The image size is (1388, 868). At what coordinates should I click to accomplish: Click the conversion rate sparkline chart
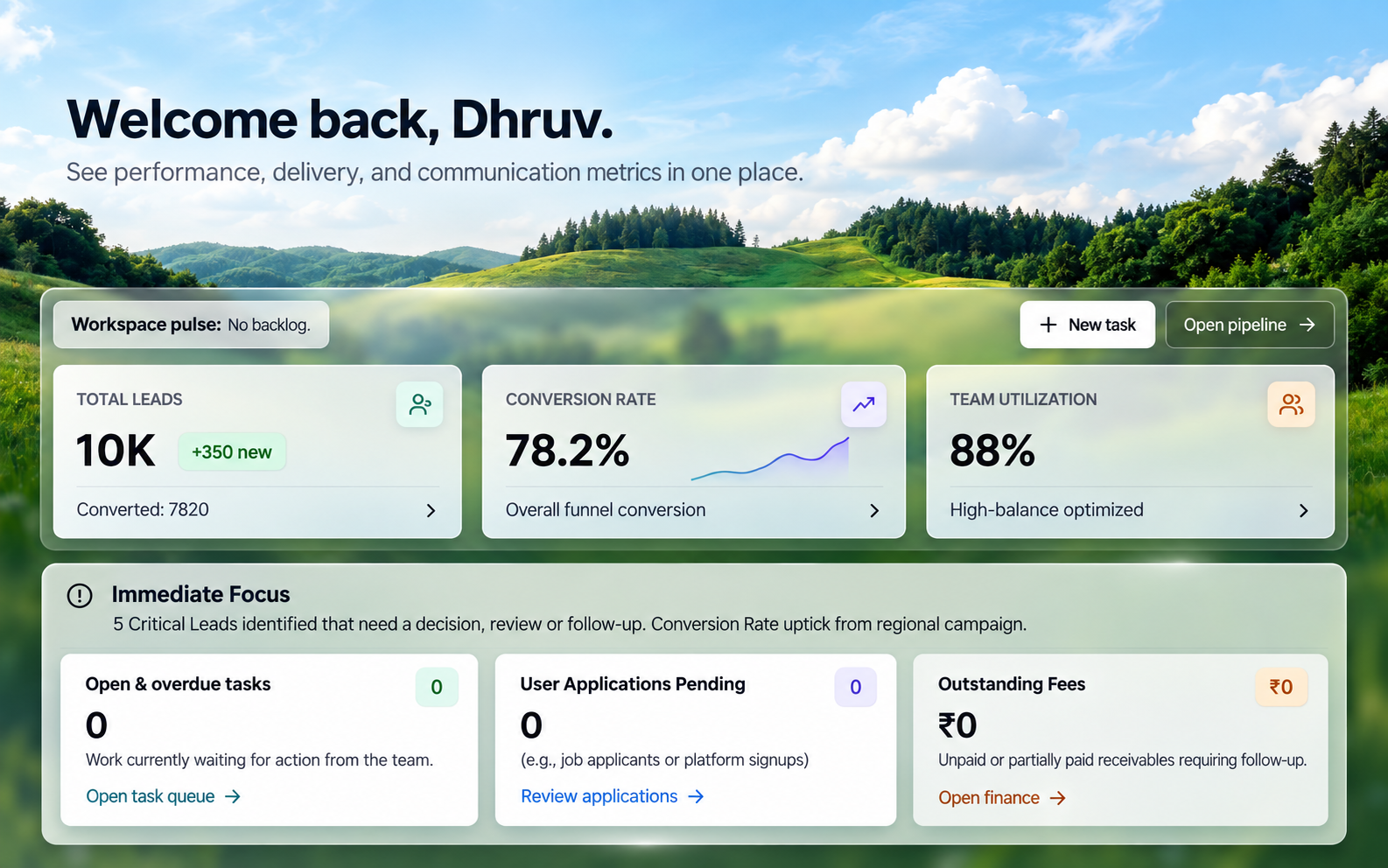770,459
